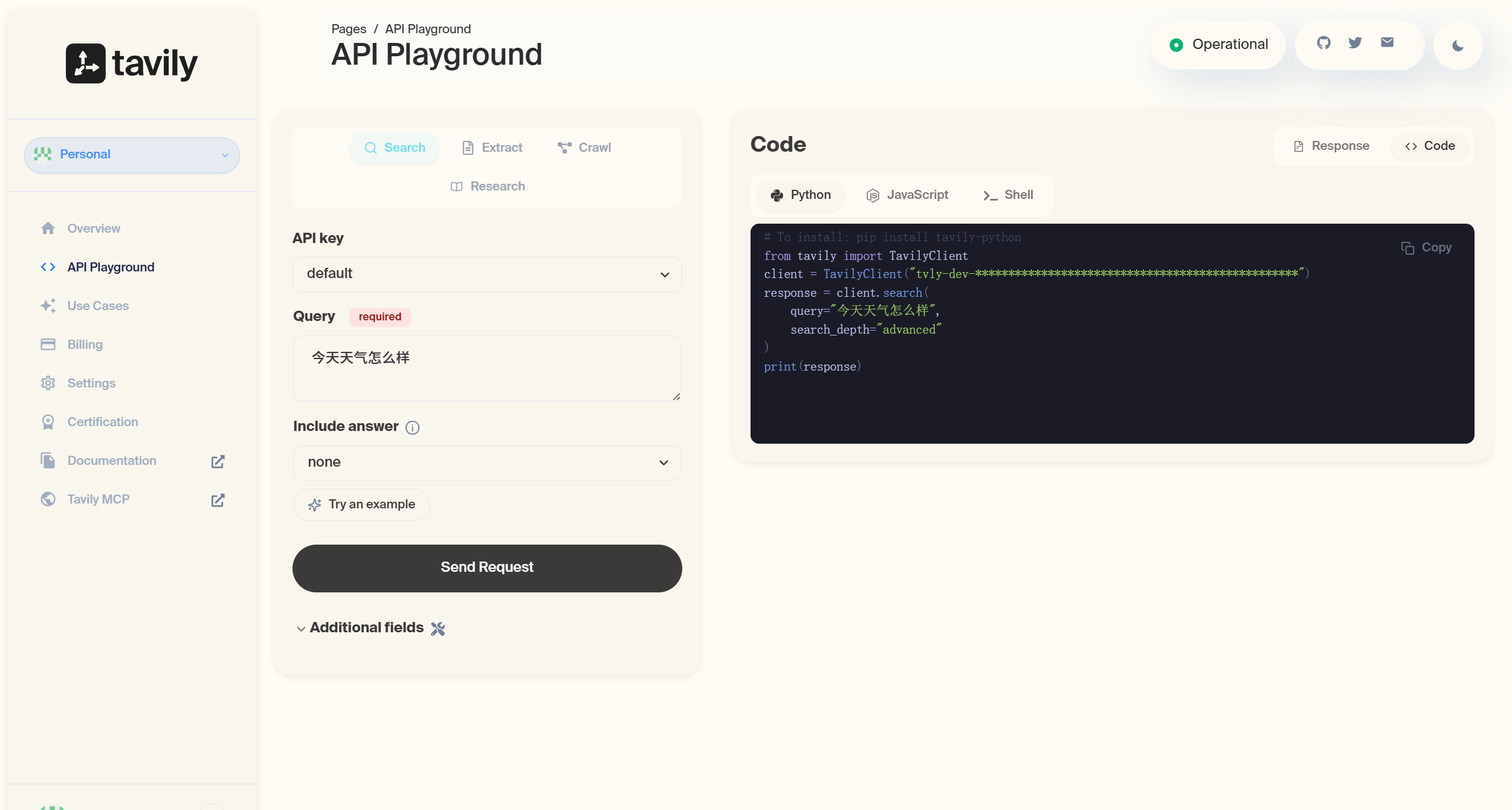Click the Include answer info icon

tap(412, 427)
